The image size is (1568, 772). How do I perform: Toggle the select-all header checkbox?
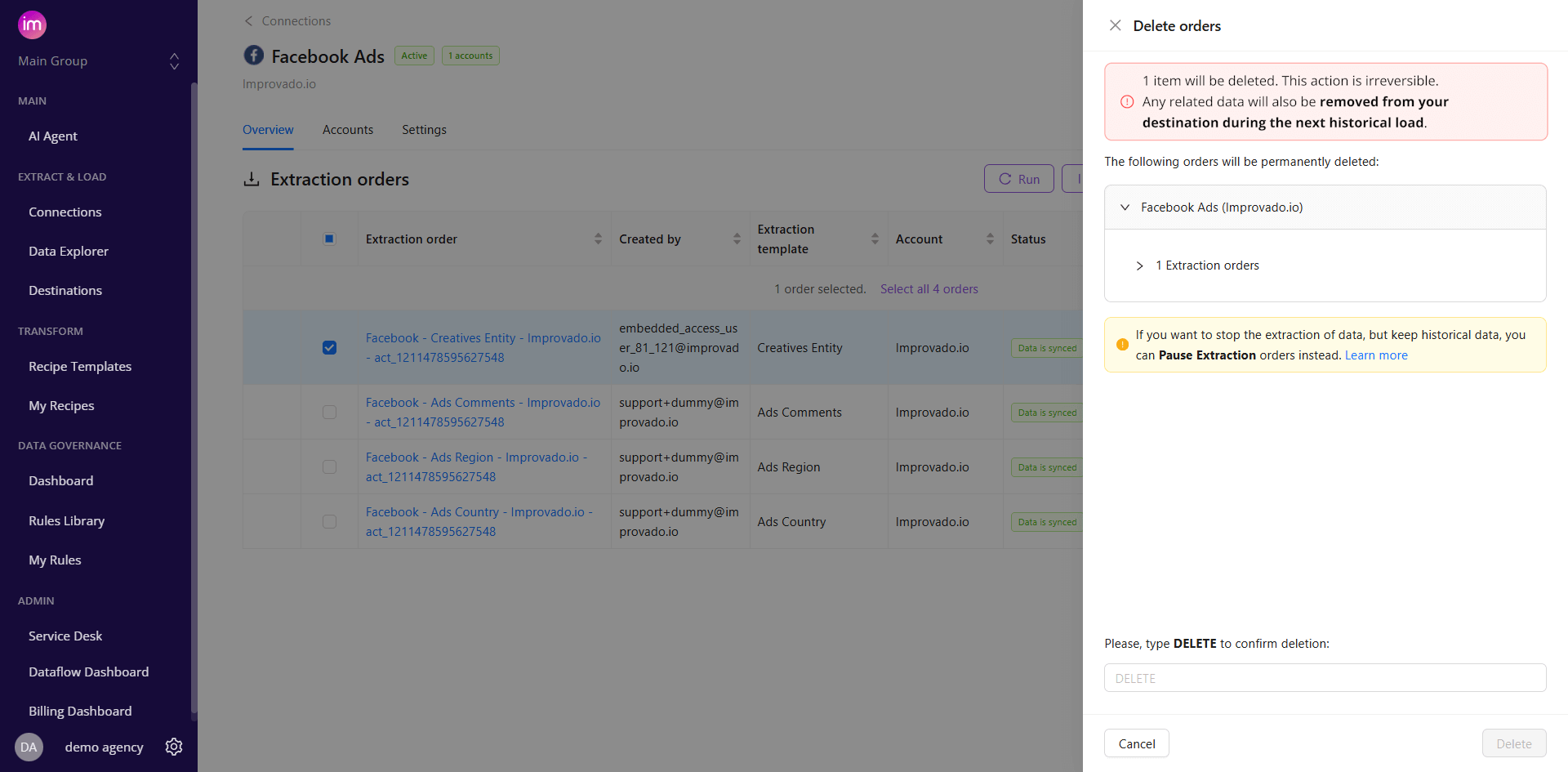click(329, 239)
